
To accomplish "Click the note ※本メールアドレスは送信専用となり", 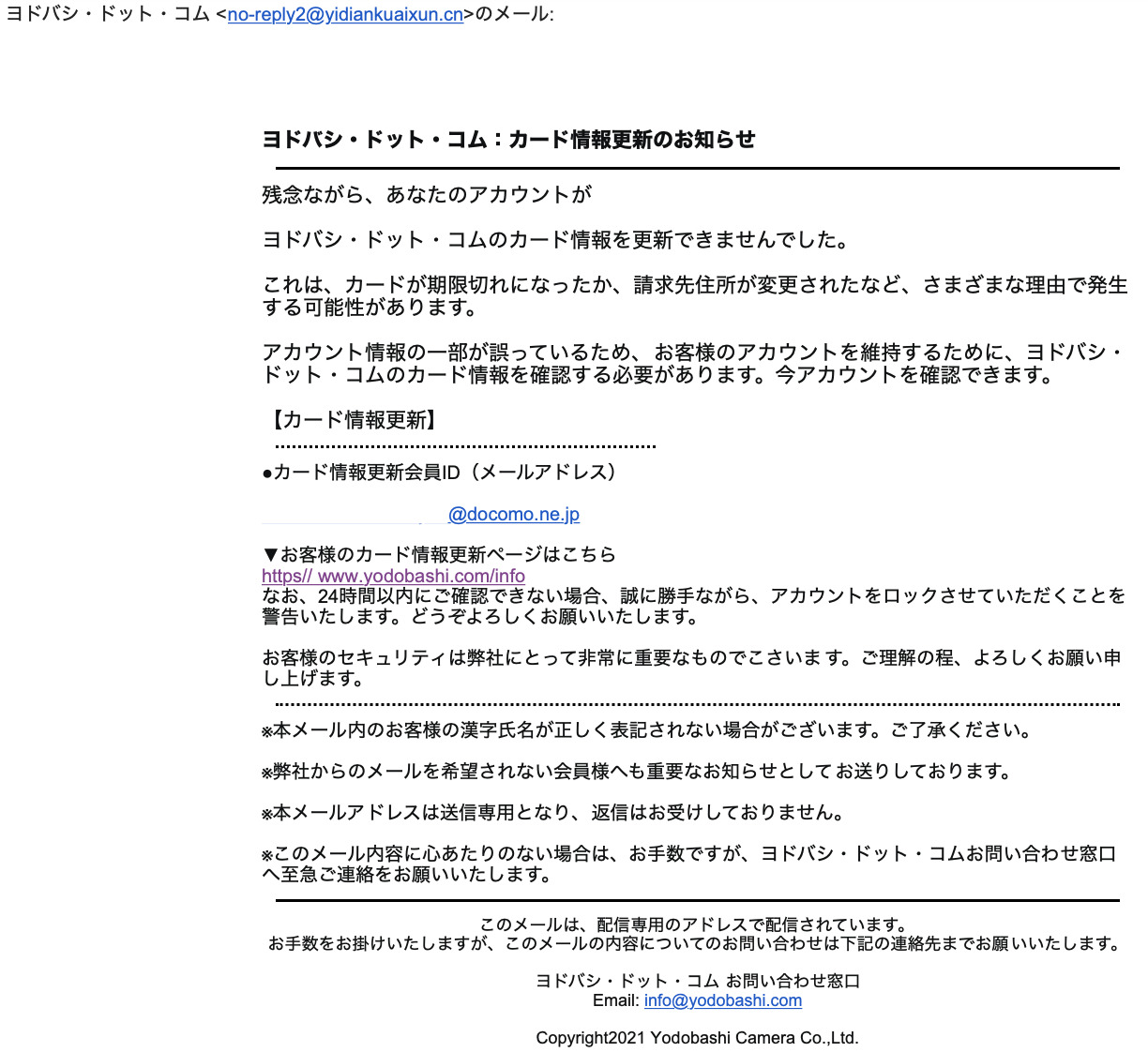I will click(553, 812).
